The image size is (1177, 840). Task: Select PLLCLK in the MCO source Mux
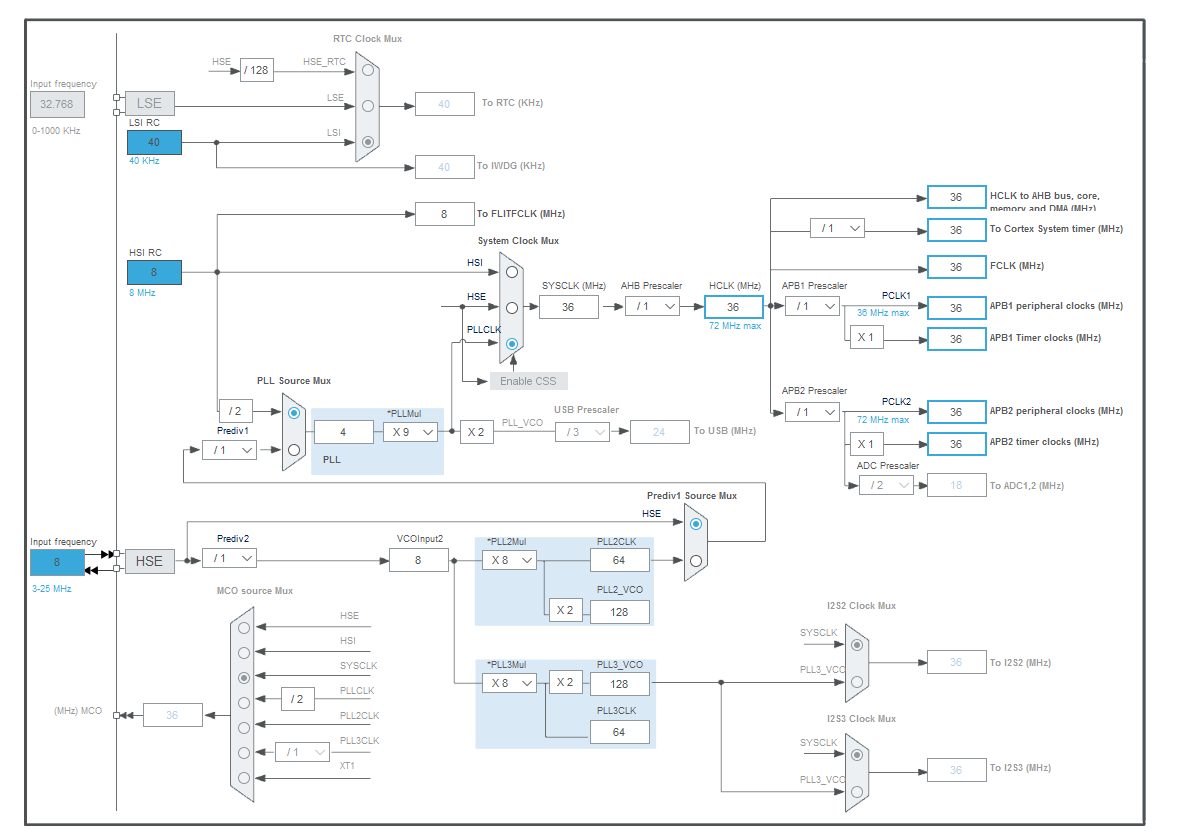[243, 700]
